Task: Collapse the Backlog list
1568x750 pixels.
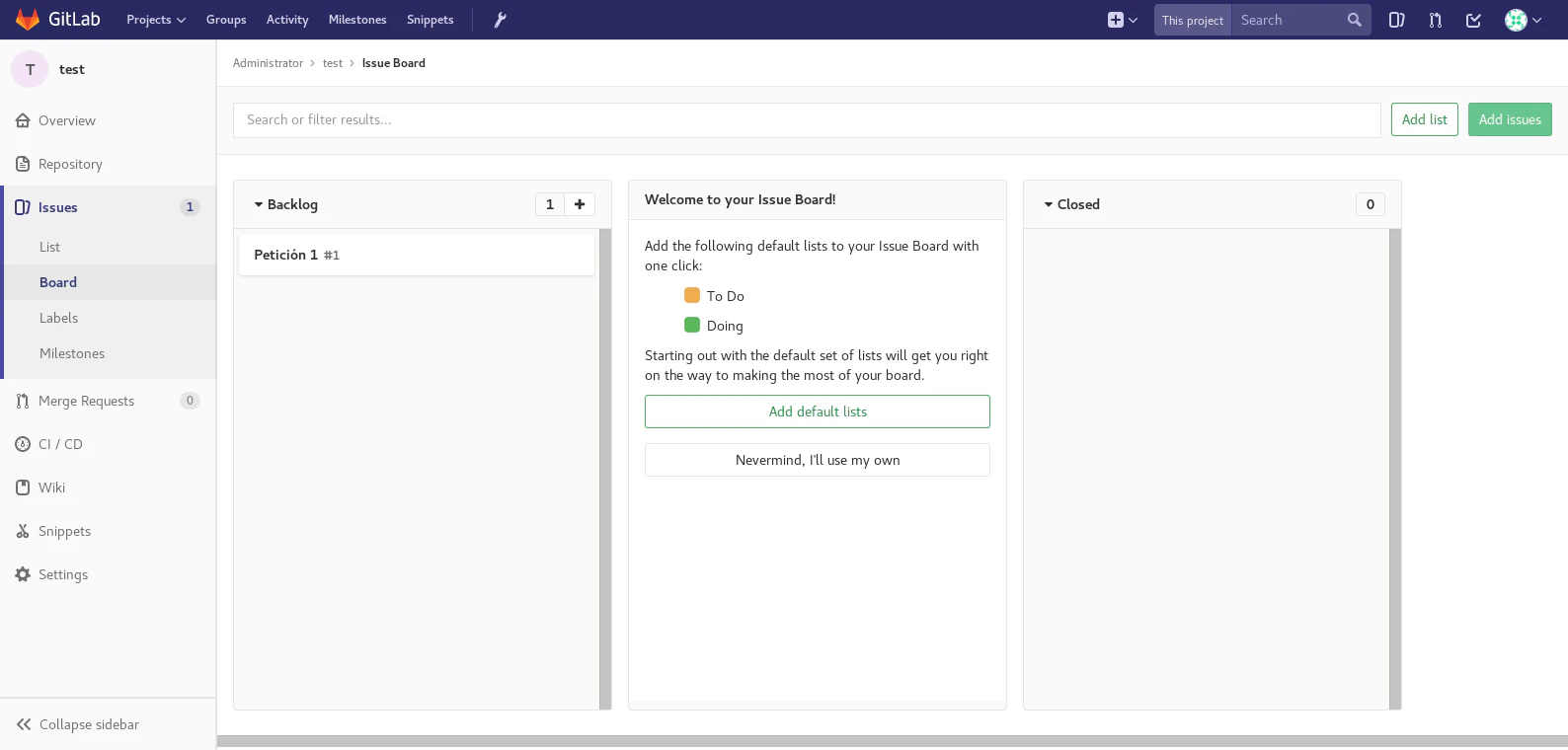Action: (x=259, y=204)
